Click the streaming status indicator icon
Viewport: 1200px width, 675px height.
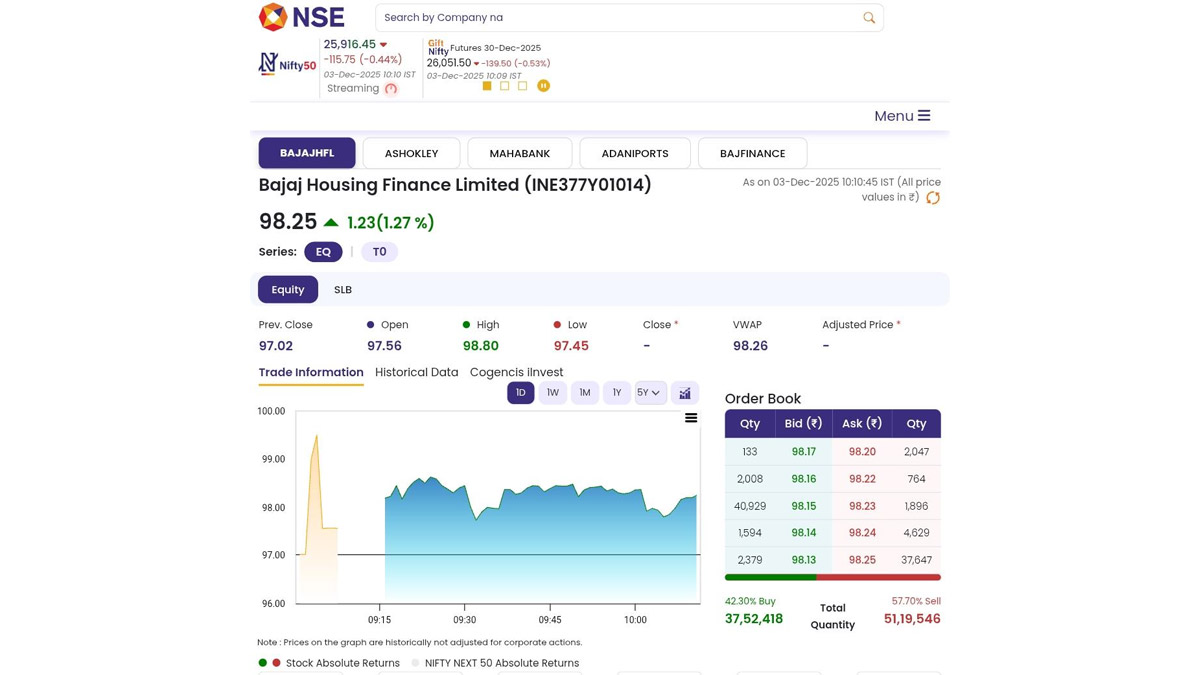click(391, 89)
